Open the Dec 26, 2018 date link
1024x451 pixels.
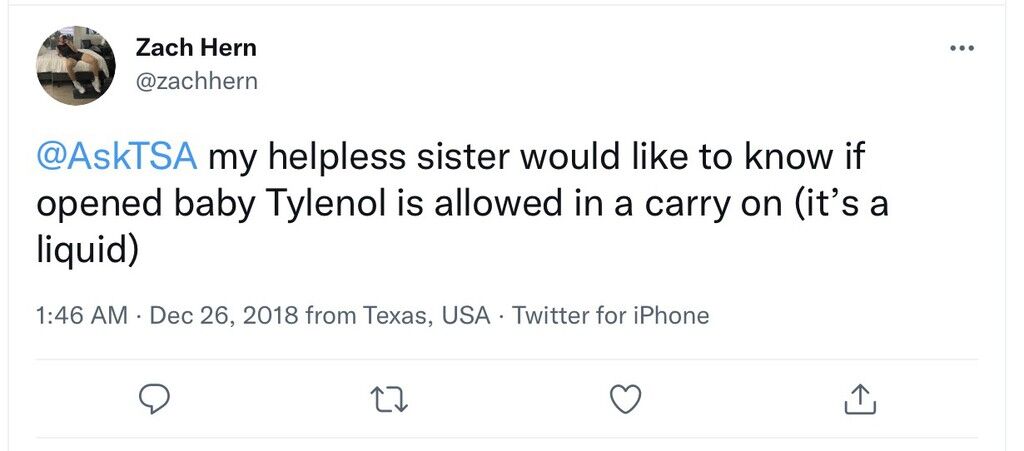pos(225,315)
